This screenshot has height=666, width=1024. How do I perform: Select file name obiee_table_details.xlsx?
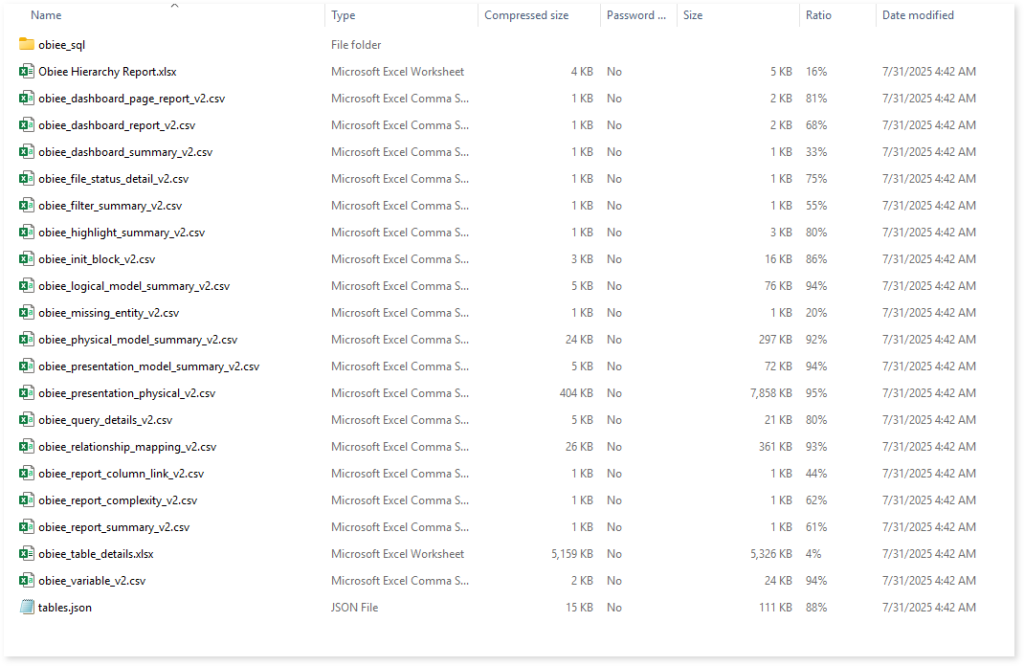click(x=96, y=554)
